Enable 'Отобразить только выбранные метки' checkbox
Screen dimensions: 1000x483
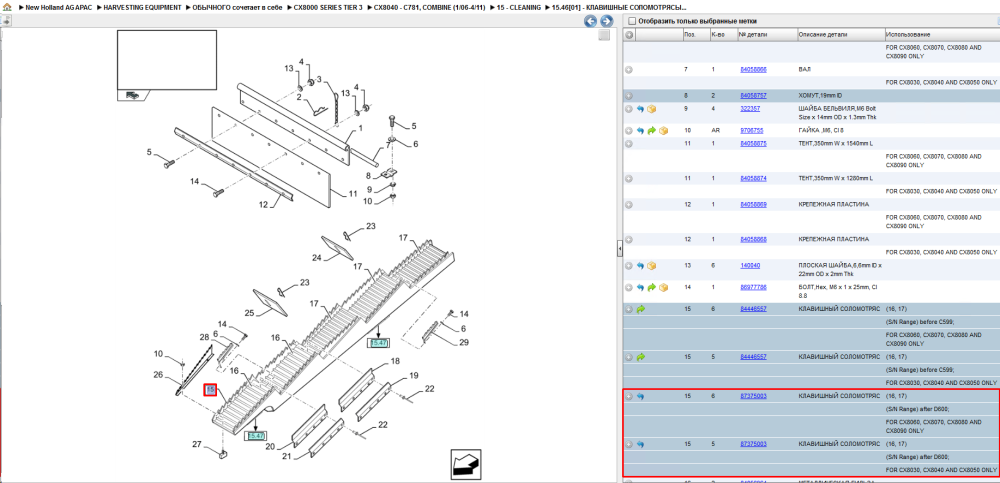(631, 21)
